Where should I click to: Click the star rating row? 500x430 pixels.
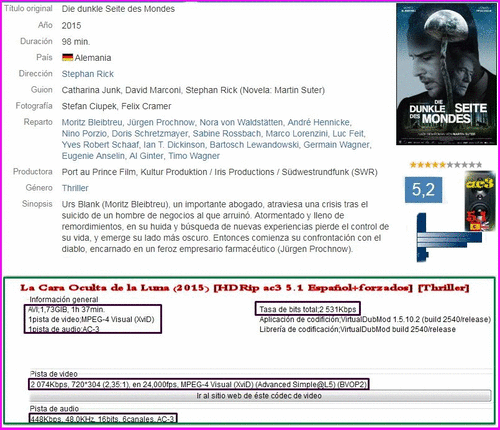[446, 165]
